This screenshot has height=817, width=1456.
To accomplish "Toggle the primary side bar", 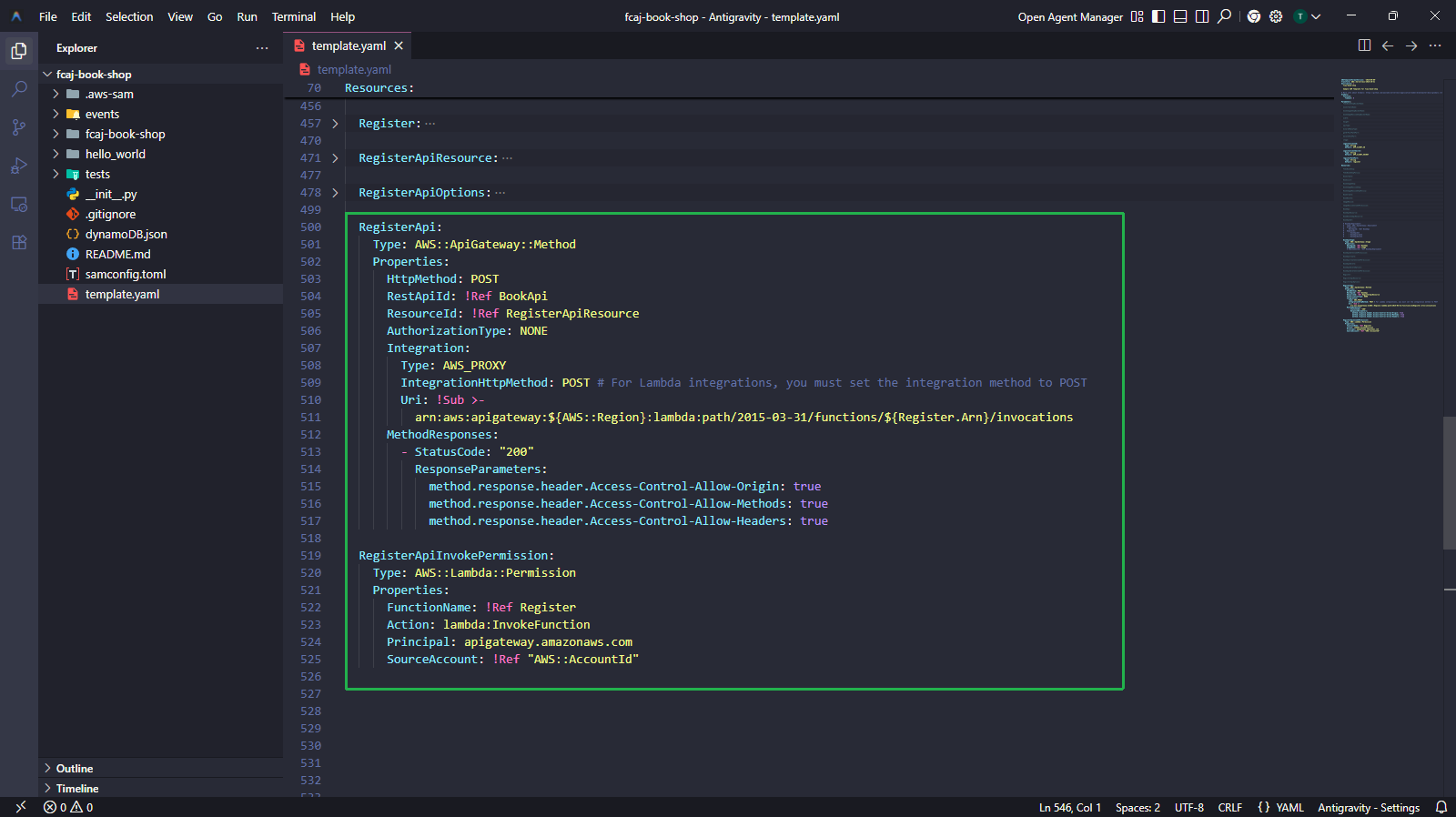I will coord(1158,16).
